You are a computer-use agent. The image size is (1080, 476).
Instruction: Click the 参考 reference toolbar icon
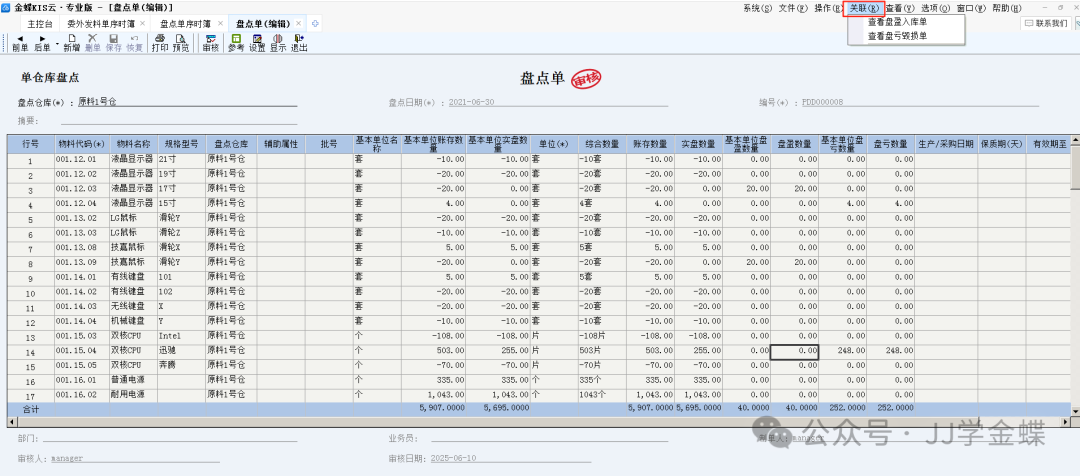coord(236,42)
